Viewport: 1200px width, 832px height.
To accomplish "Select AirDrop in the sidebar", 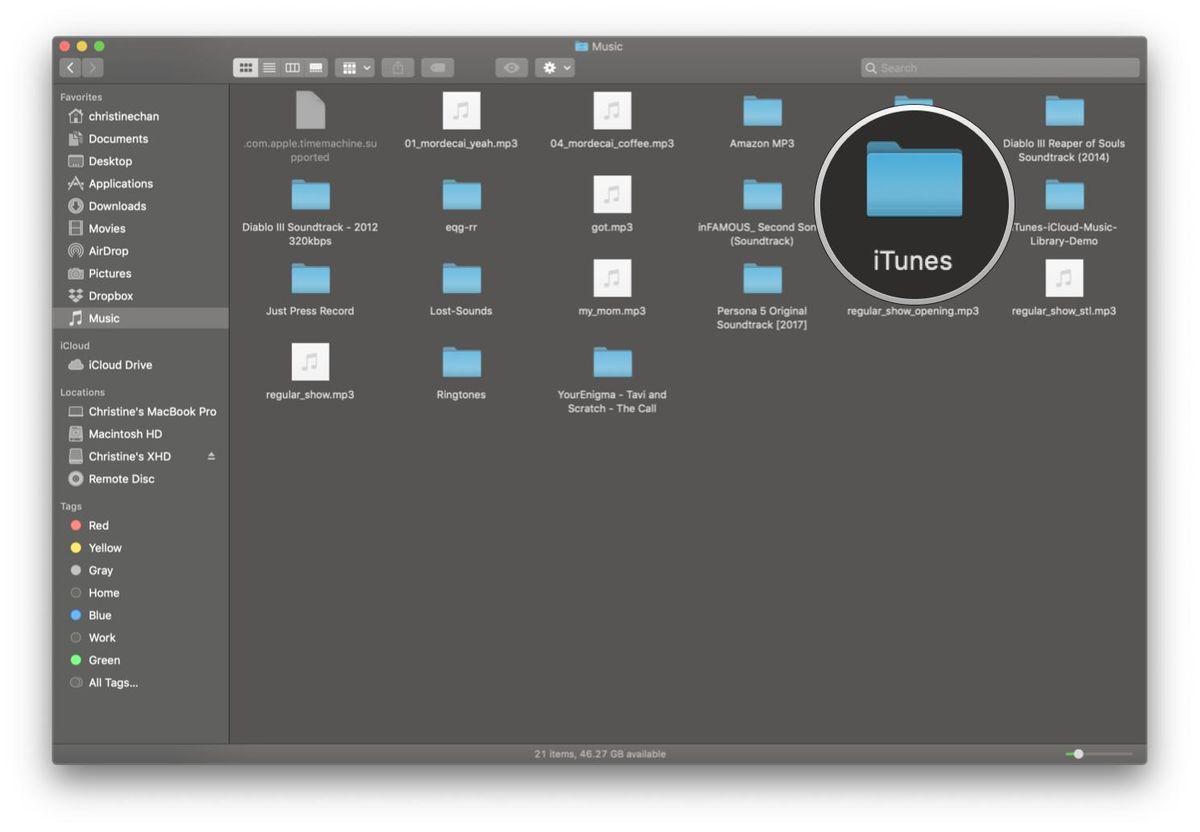I will [110, 250].
